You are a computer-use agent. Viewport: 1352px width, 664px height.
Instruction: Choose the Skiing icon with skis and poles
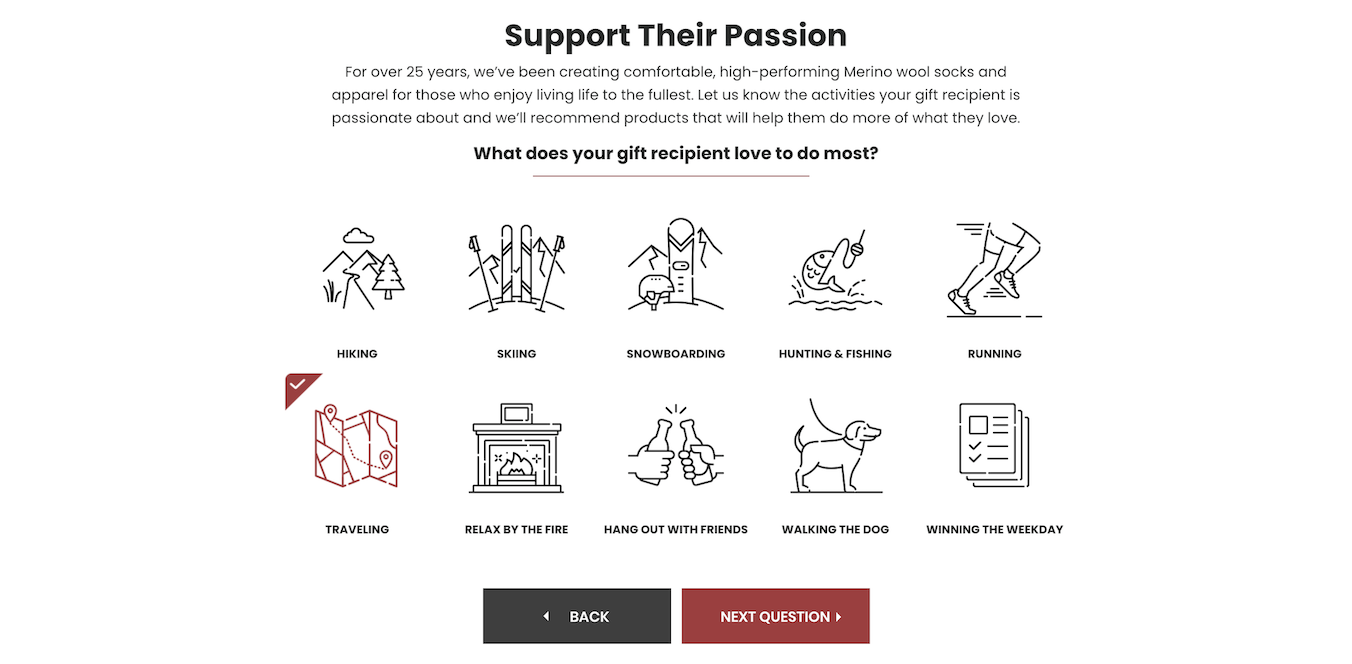pyautogui.click(x=516, y=268)
